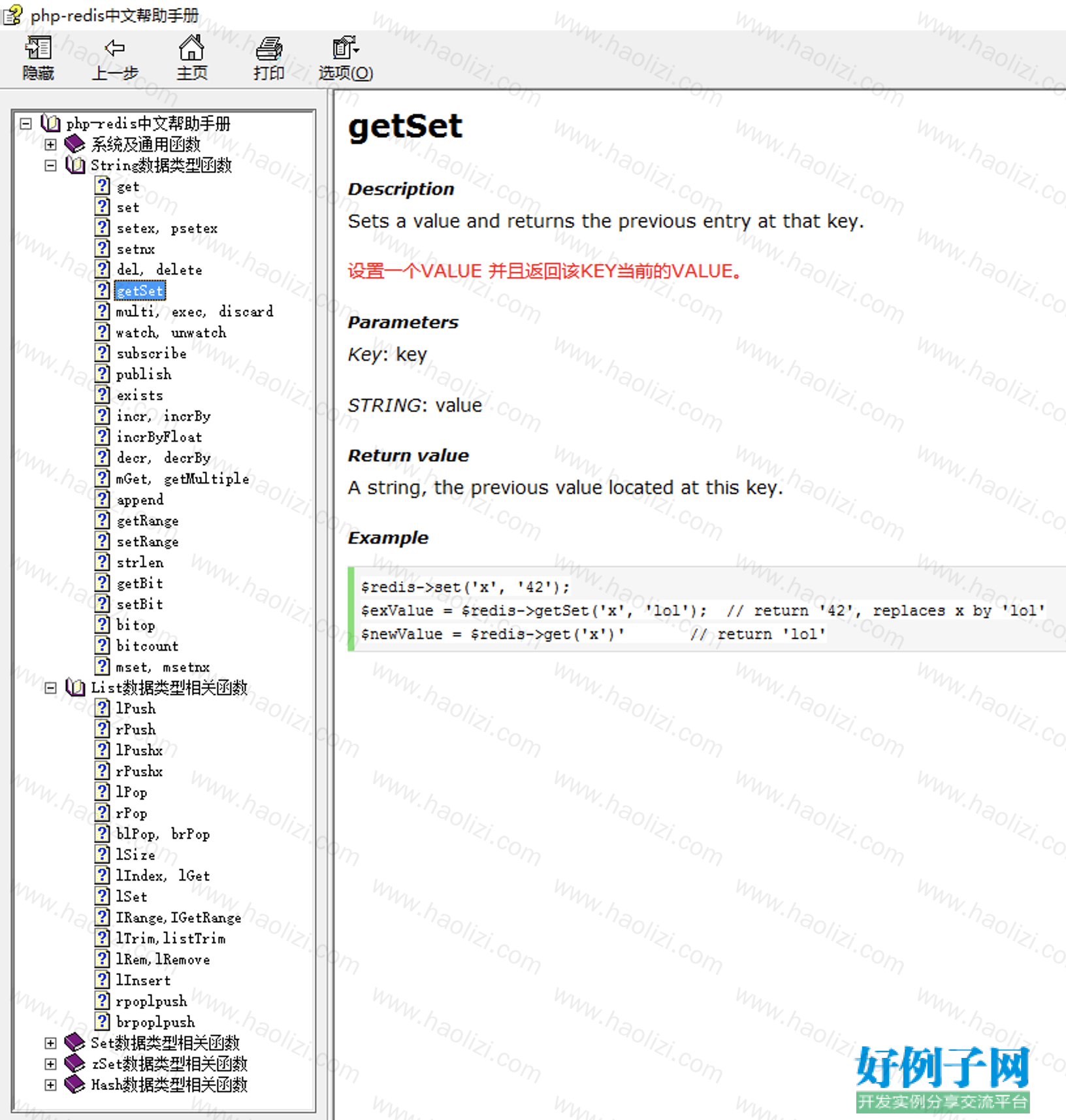1066x1120 pixels.
Task: Open the rPush topic
Action: click(135, 729)
